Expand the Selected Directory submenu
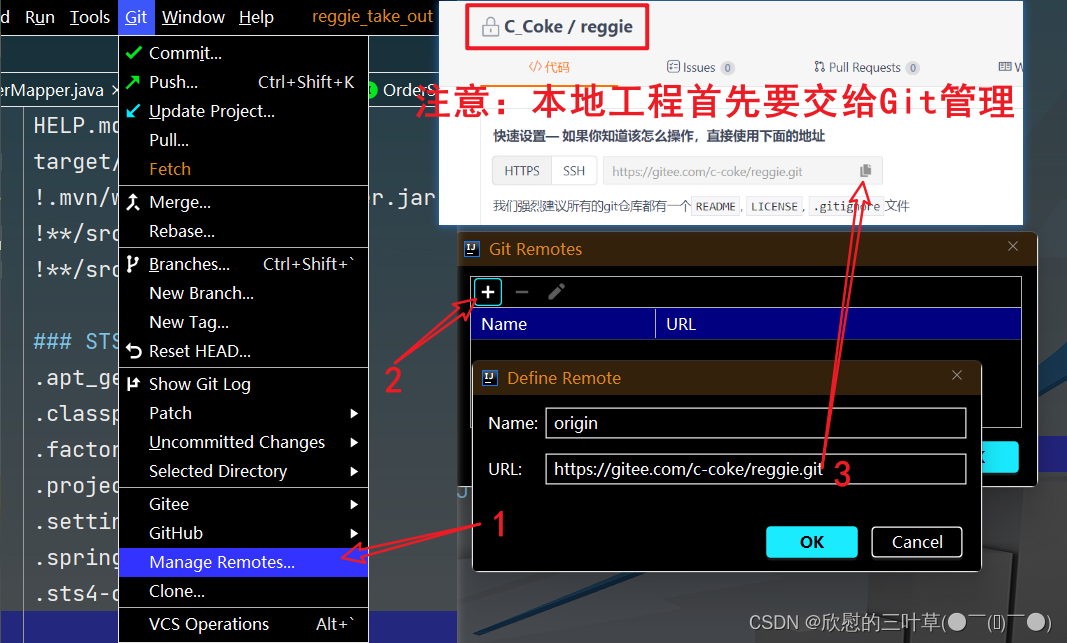Viewport: 1067px width, 643px height. coord(244,471)
